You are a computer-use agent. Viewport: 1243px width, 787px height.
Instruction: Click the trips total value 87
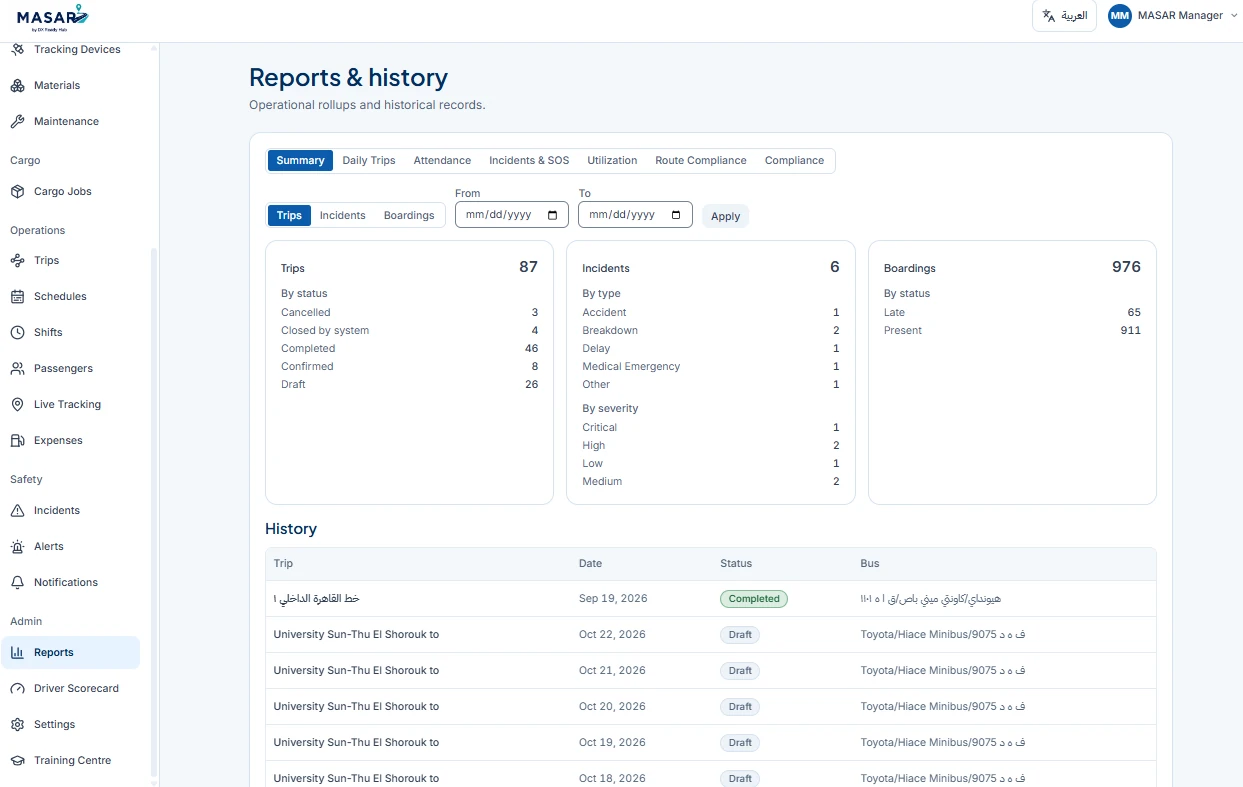[528, 267]
